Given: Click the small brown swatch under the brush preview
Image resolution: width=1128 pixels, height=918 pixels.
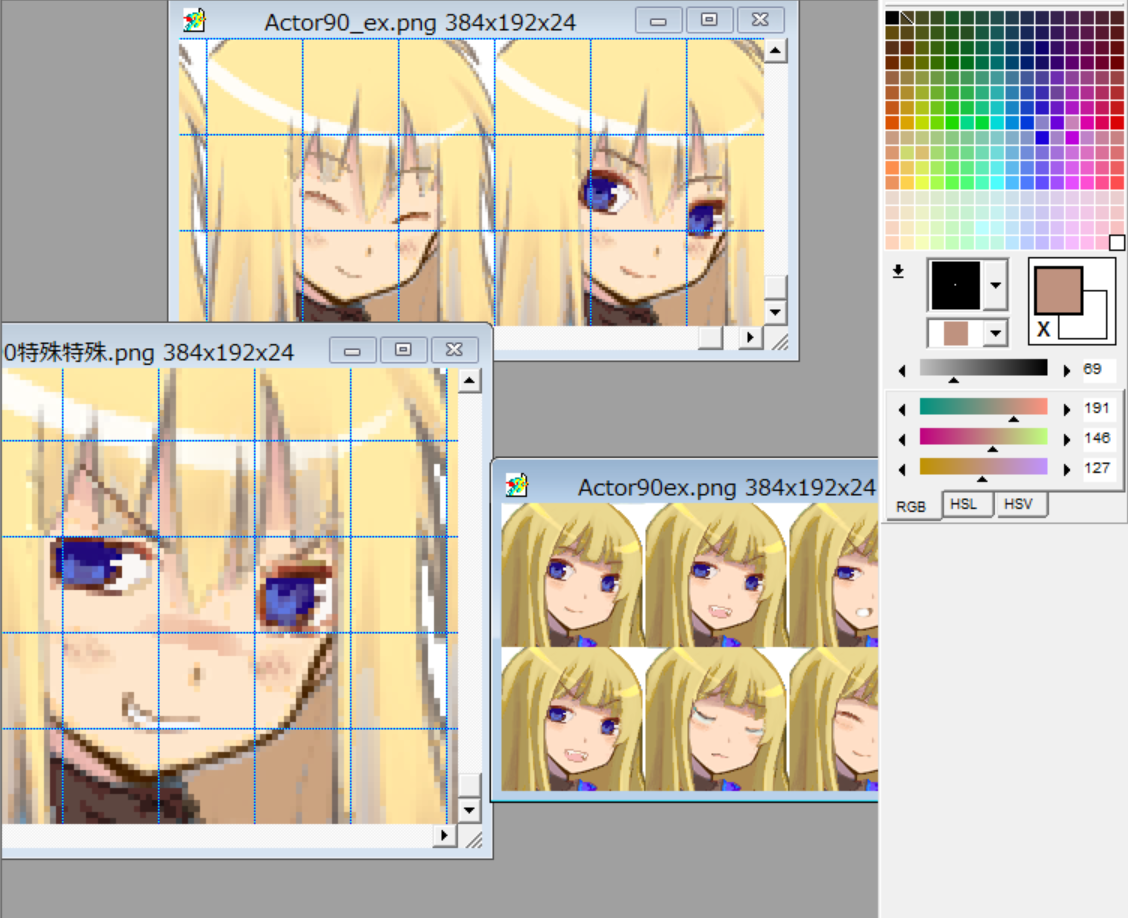Looking at the screenshot, I should [x=955, y=333].
